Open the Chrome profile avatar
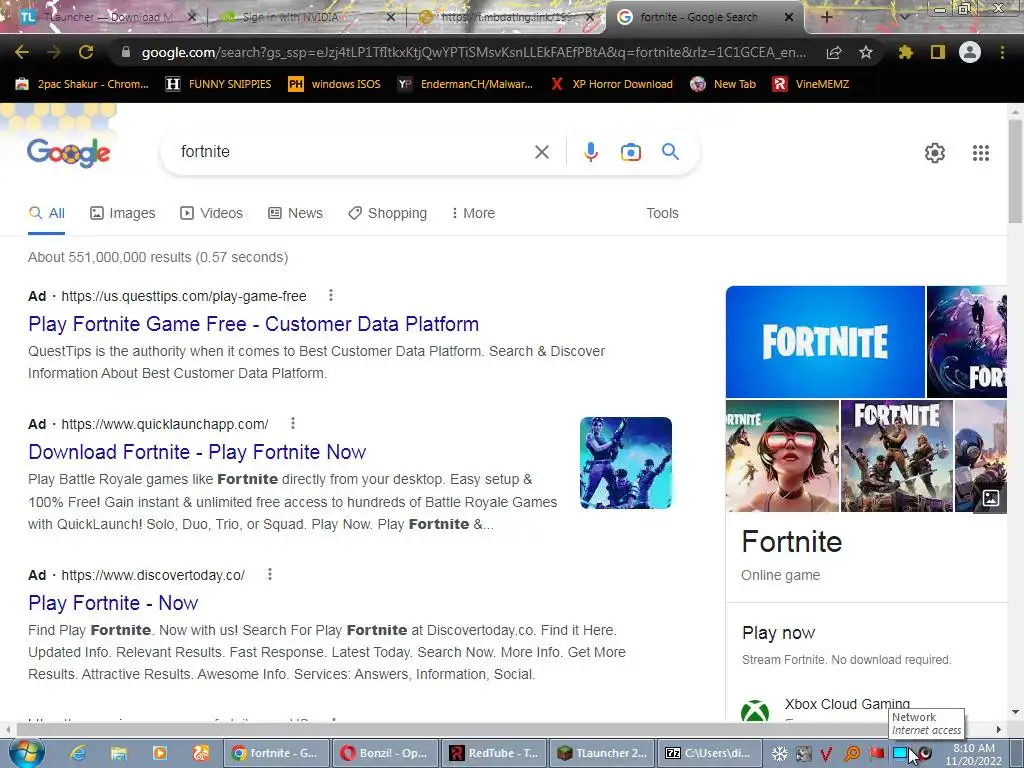 pyautogui.click(x=970, y=52)
